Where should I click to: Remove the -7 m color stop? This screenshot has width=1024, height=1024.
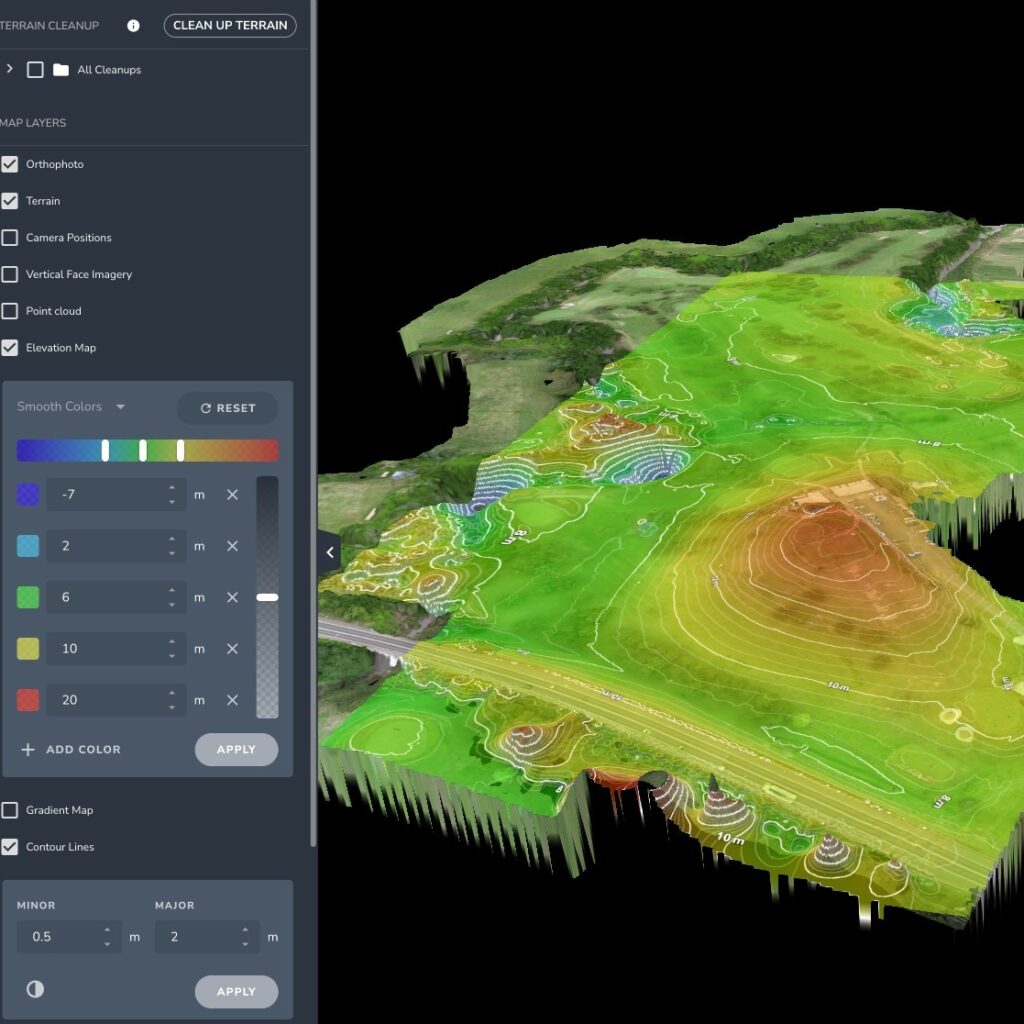pyautogui.click(x=232, y=495)
